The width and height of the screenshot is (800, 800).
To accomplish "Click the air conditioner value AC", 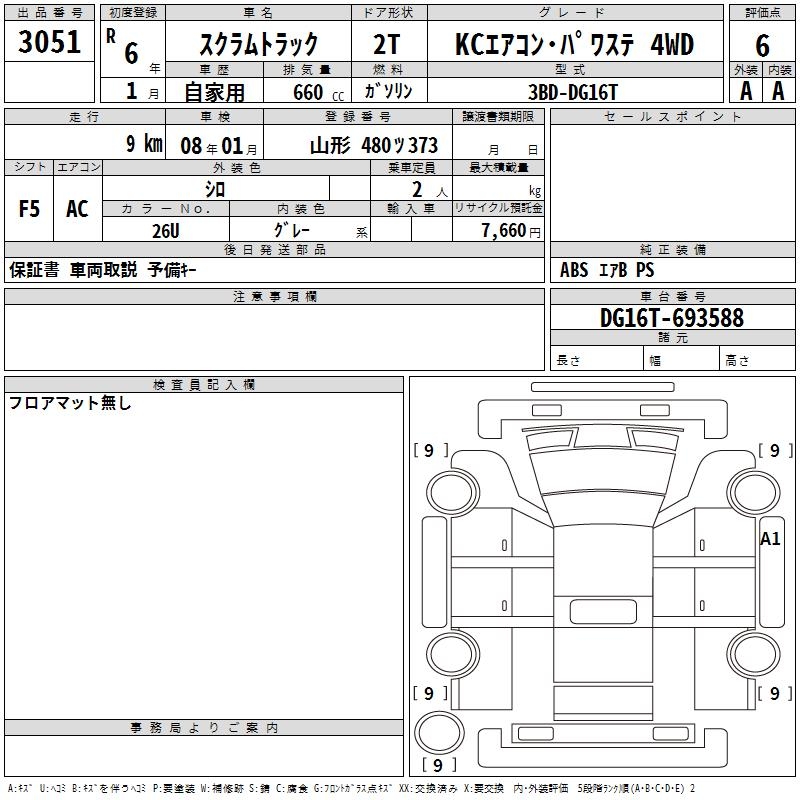I will pos(77,209).
